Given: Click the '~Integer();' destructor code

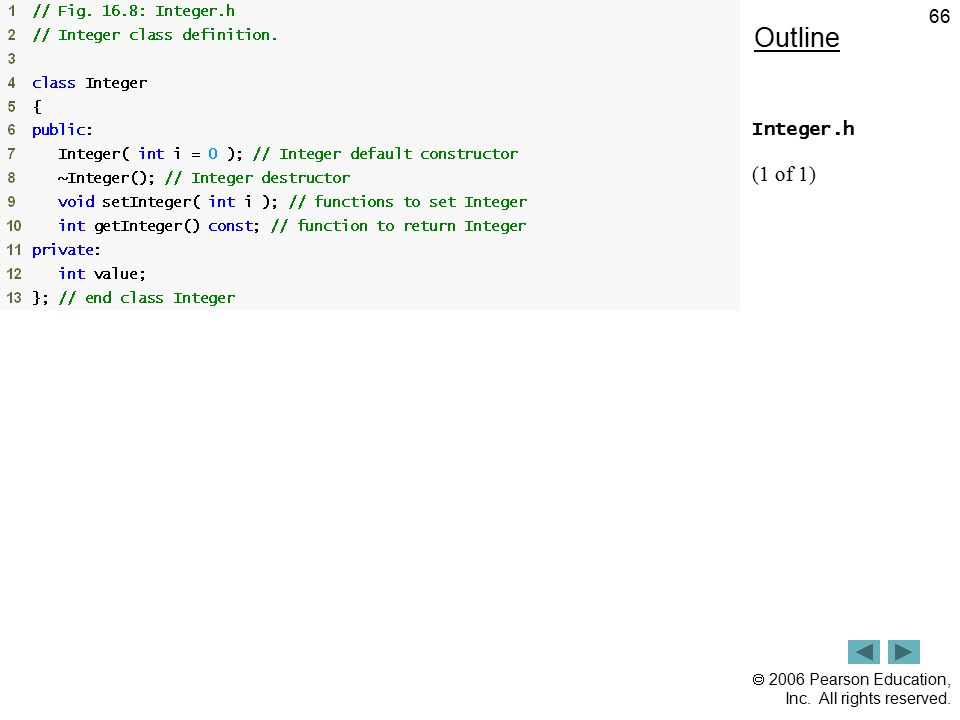Looking at the screenshot, I should [106, 178].
